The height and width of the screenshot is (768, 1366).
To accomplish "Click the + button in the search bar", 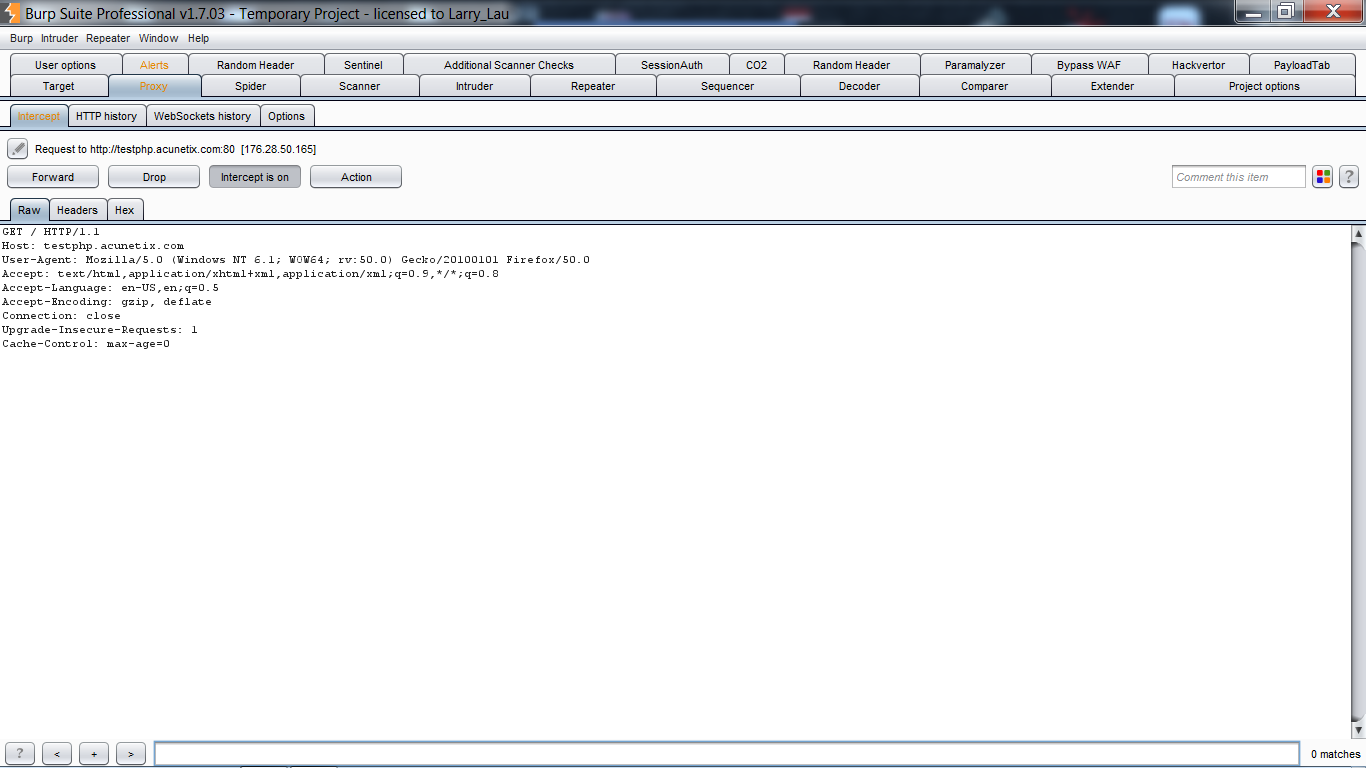I will pos(94,754).
